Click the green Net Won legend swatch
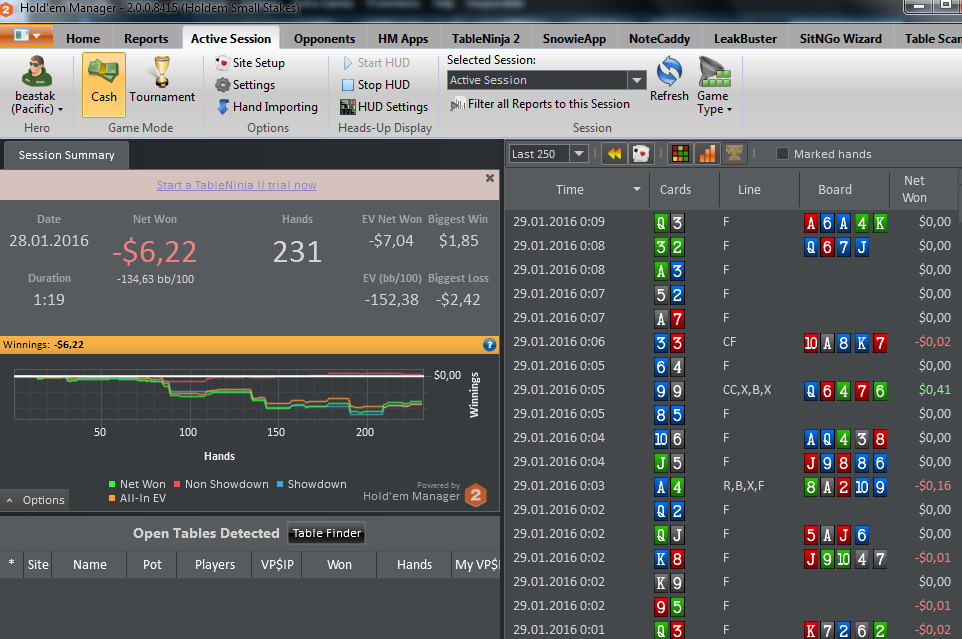This screenshot has height=639, width=962. [112, 484]
